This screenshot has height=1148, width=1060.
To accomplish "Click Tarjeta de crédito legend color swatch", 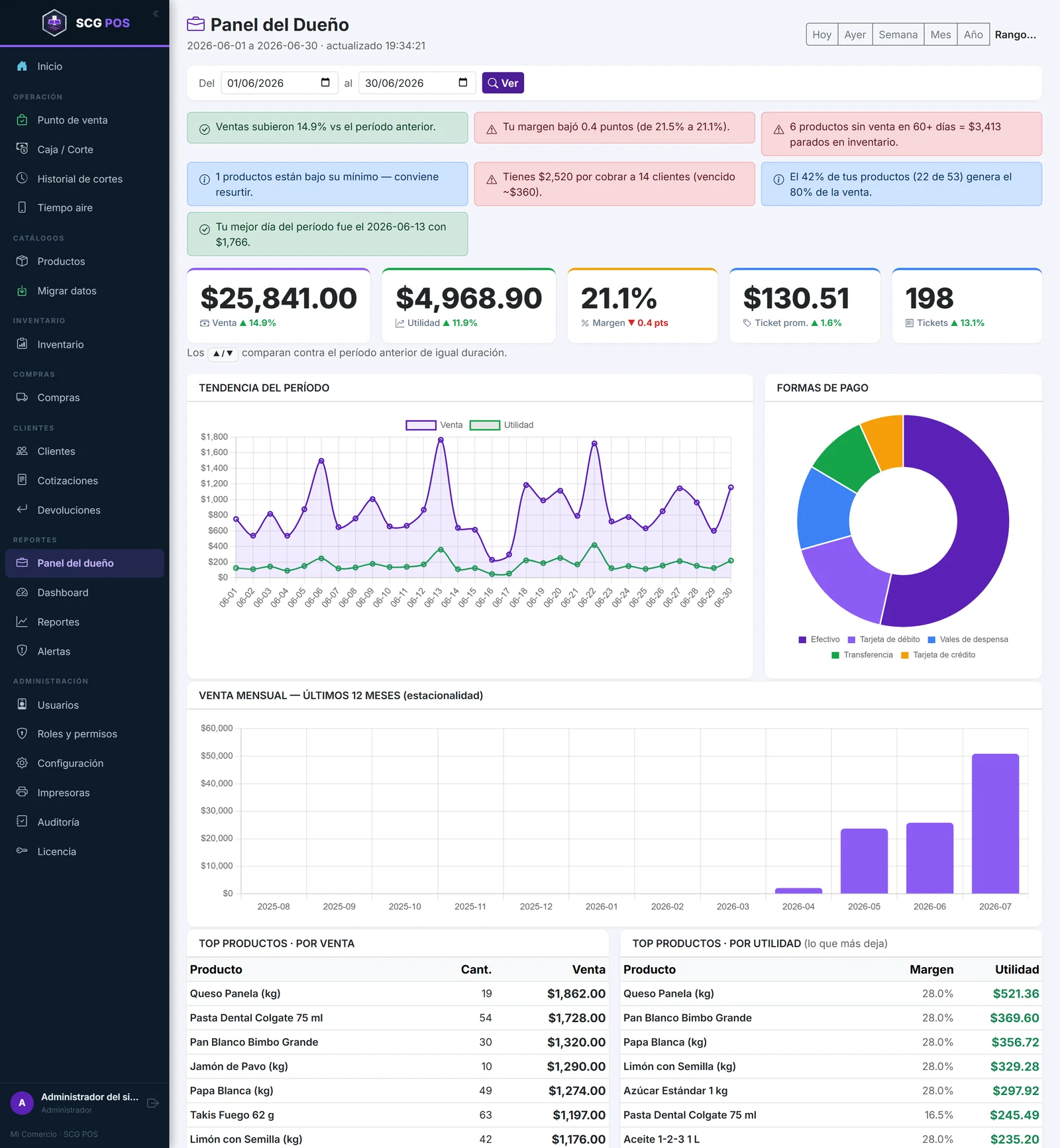I will [905, 655].
